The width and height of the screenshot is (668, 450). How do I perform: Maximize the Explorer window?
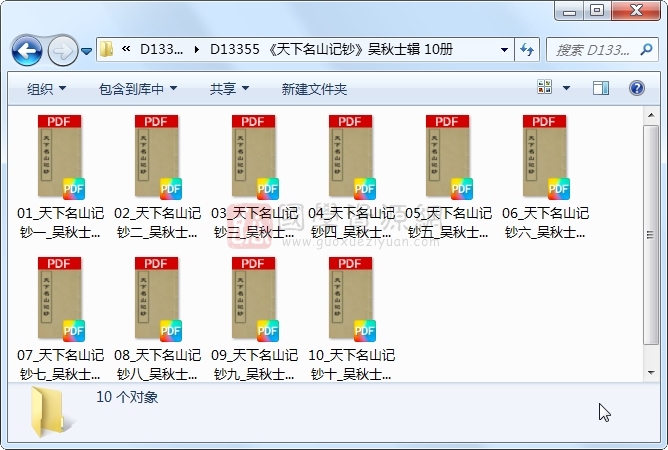click(x=597, y=11)
